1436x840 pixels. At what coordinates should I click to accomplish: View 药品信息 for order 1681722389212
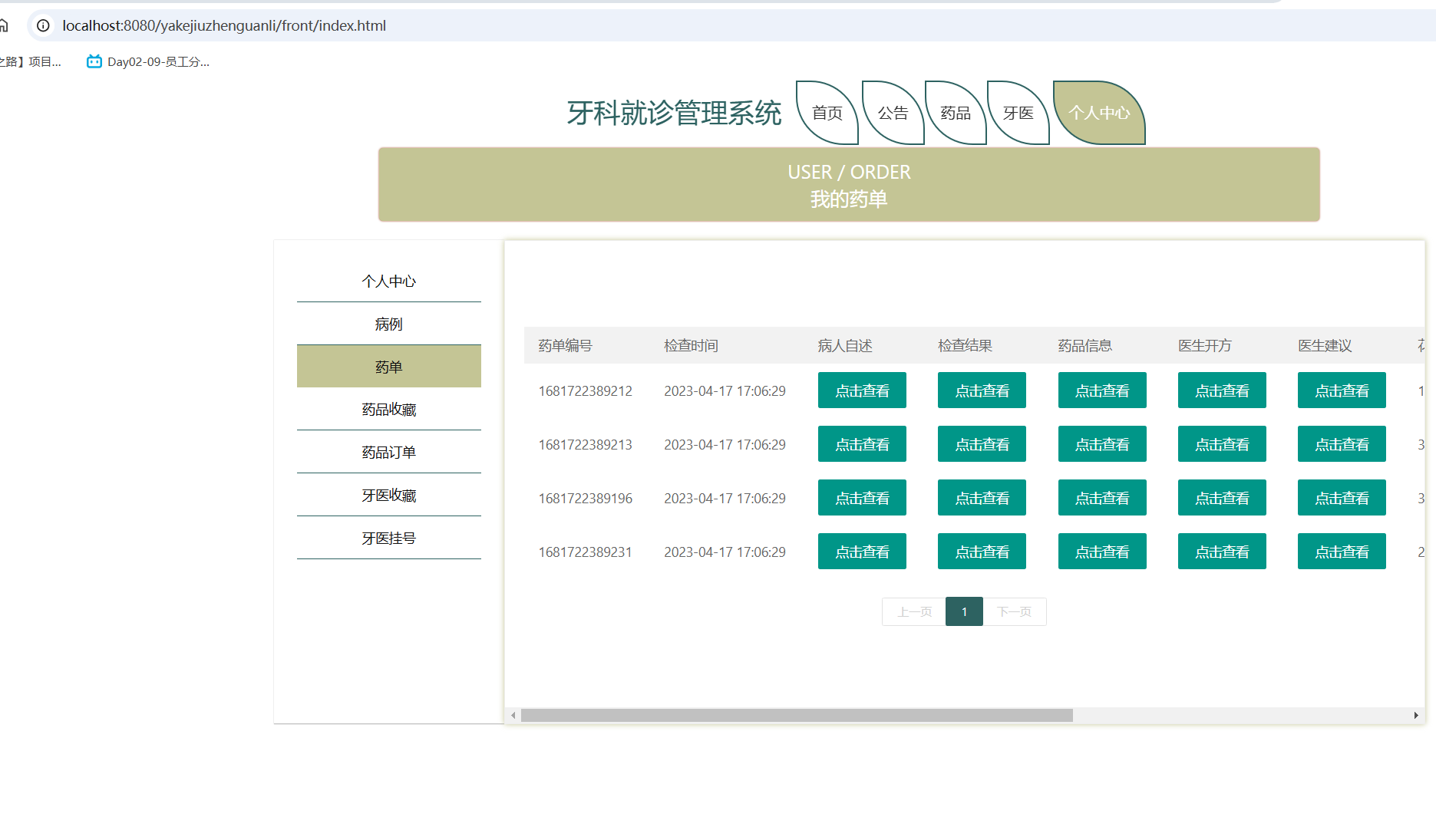coord(1102,390)
